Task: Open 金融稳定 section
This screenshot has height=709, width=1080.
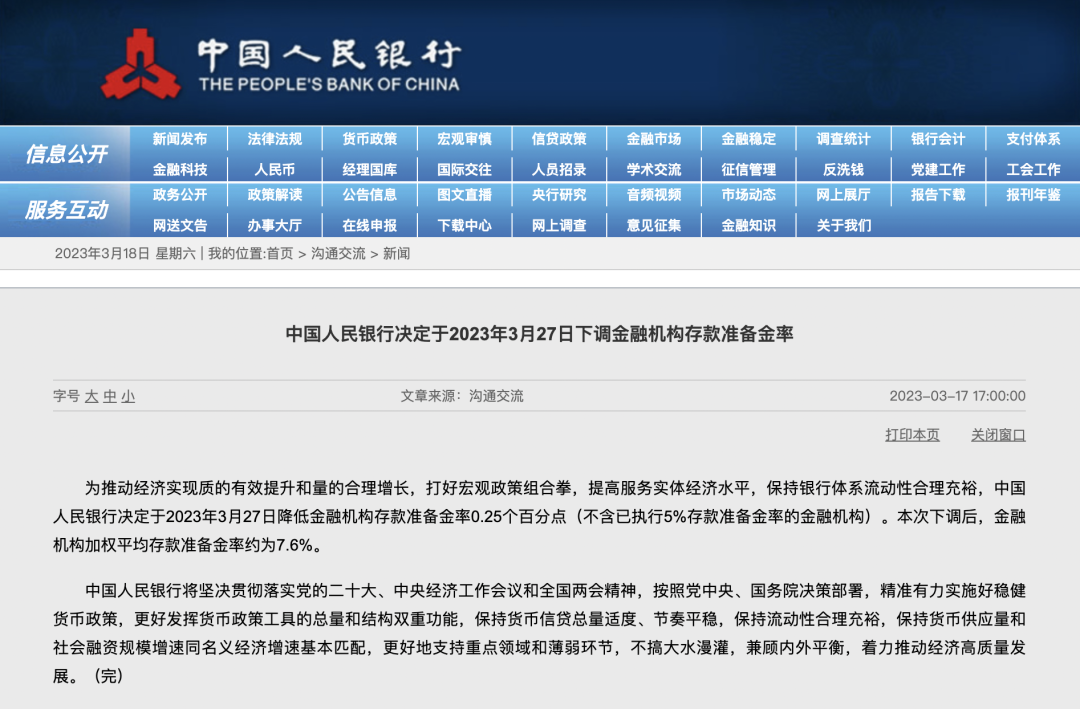Action: coord(749,139)
